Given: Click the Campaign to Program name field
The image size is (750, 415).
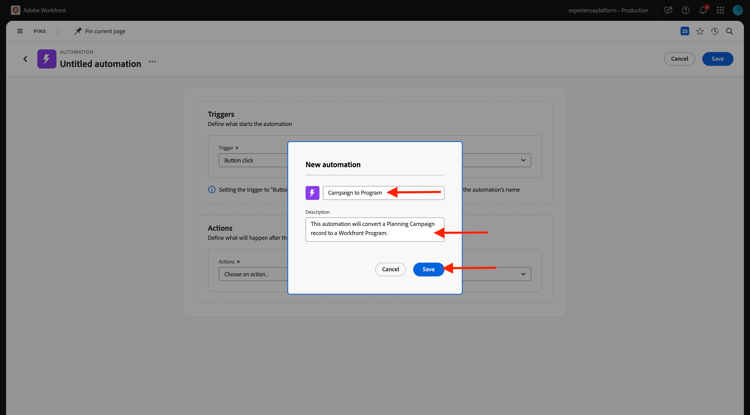Looking at the screenshot, I should [x=384, y=193].
